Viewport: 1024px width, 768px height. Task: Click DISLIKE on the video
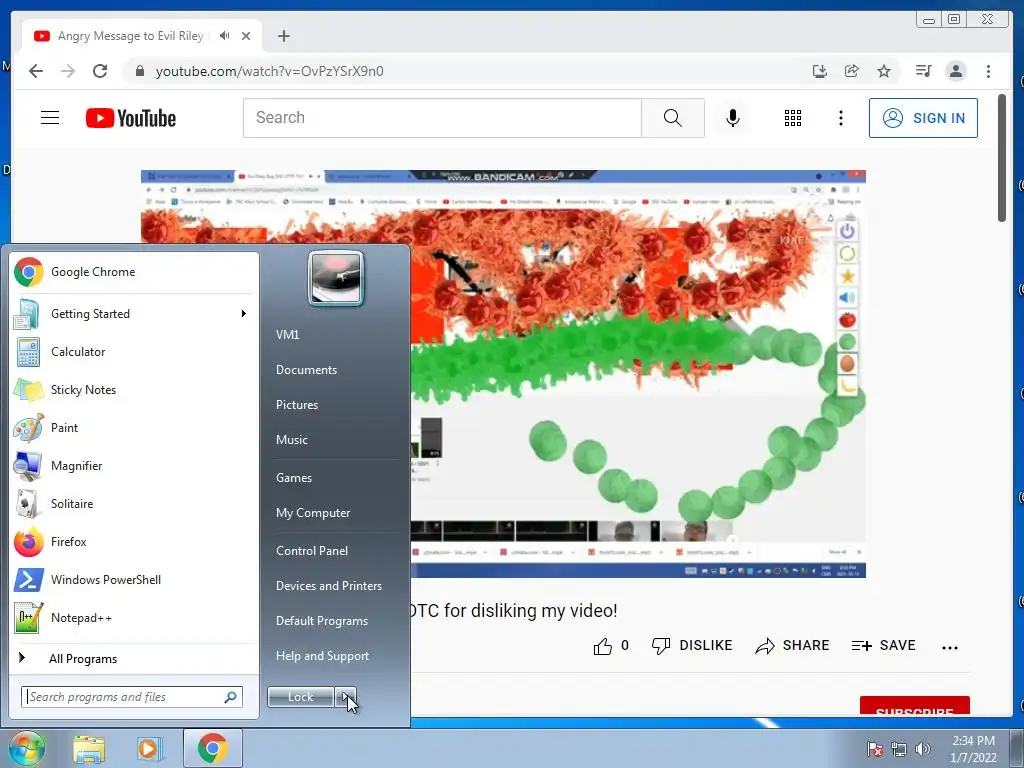692,646
